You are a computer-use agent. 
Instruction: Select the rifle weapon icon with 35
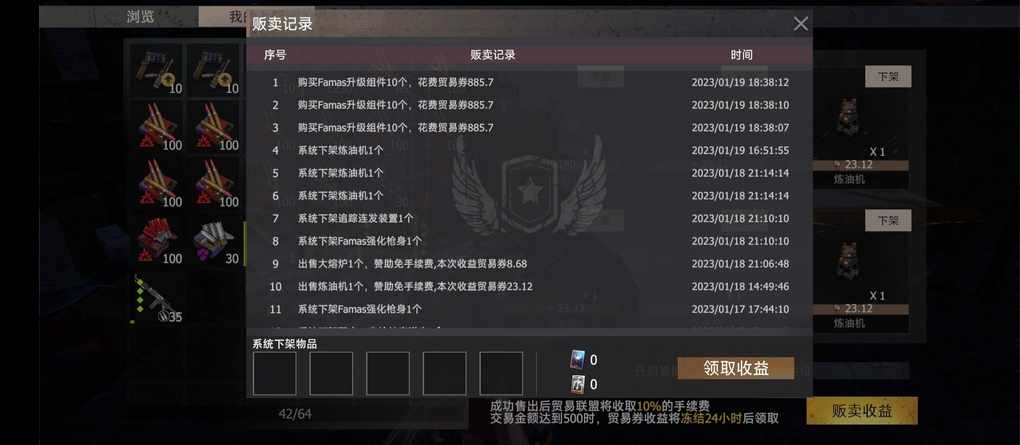[x=157, y=300]
